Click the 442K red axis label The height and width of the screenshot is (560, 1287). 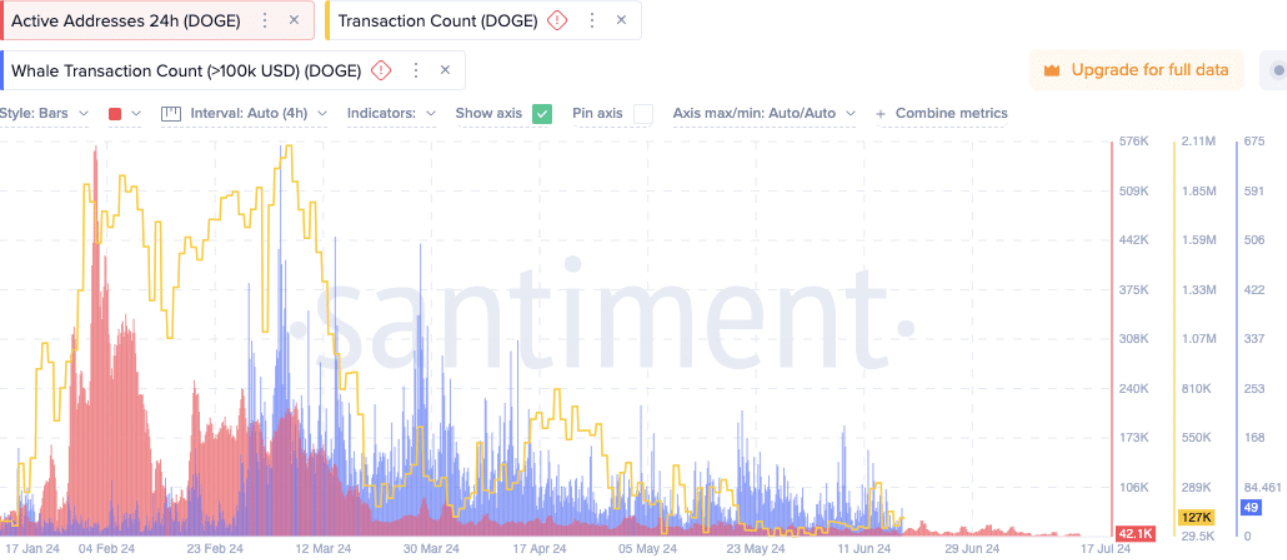click(1134, 240)
